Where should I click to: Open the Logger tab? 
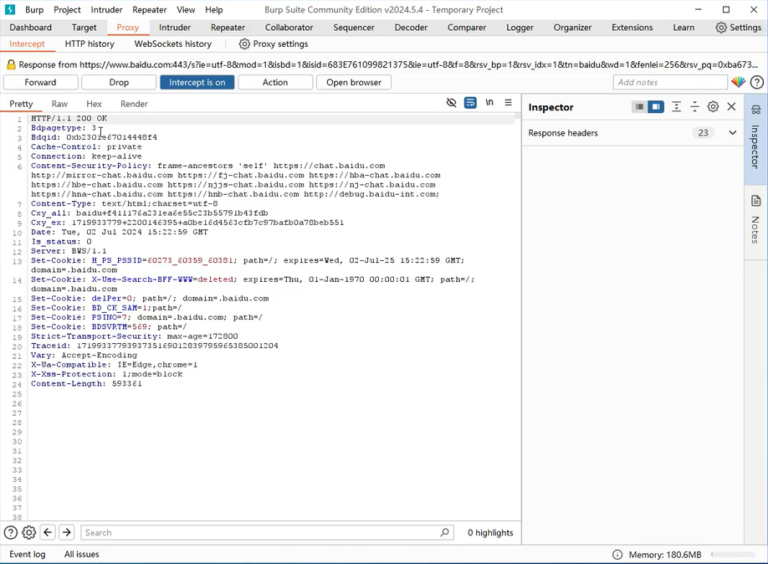(520, 27)
